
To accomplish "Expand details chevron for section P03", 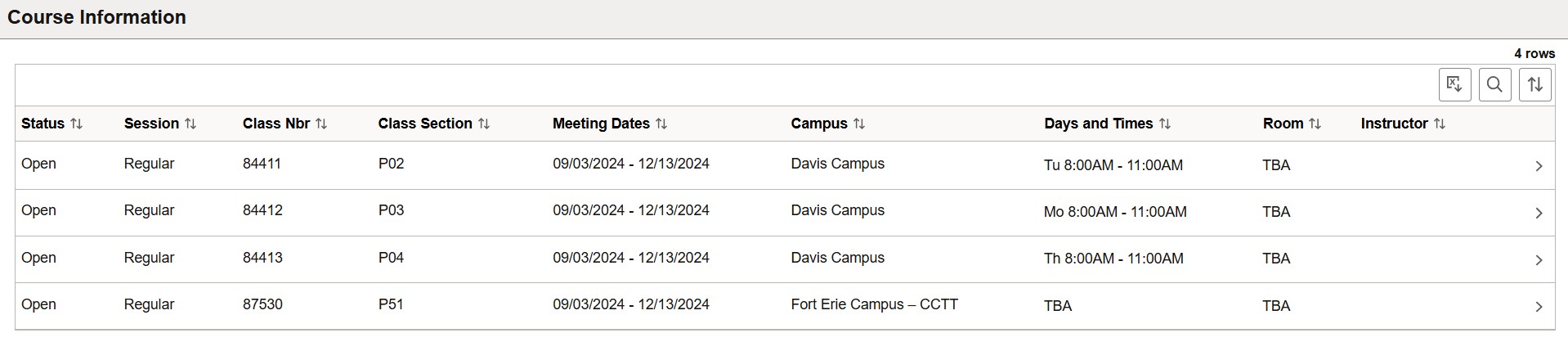I will (1539, 213).
